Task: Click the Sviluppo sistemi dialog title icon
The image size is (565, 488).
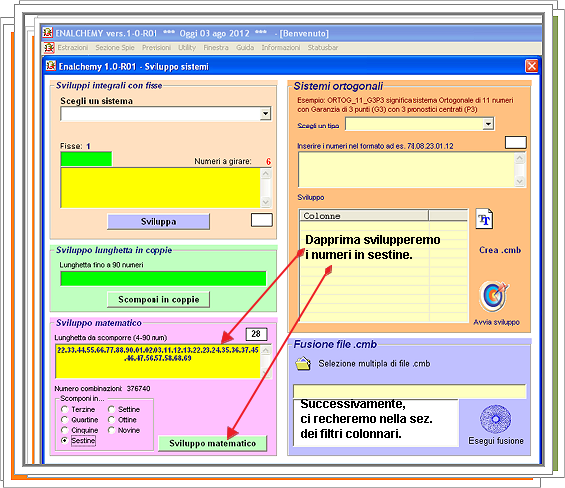Action: 51,66
